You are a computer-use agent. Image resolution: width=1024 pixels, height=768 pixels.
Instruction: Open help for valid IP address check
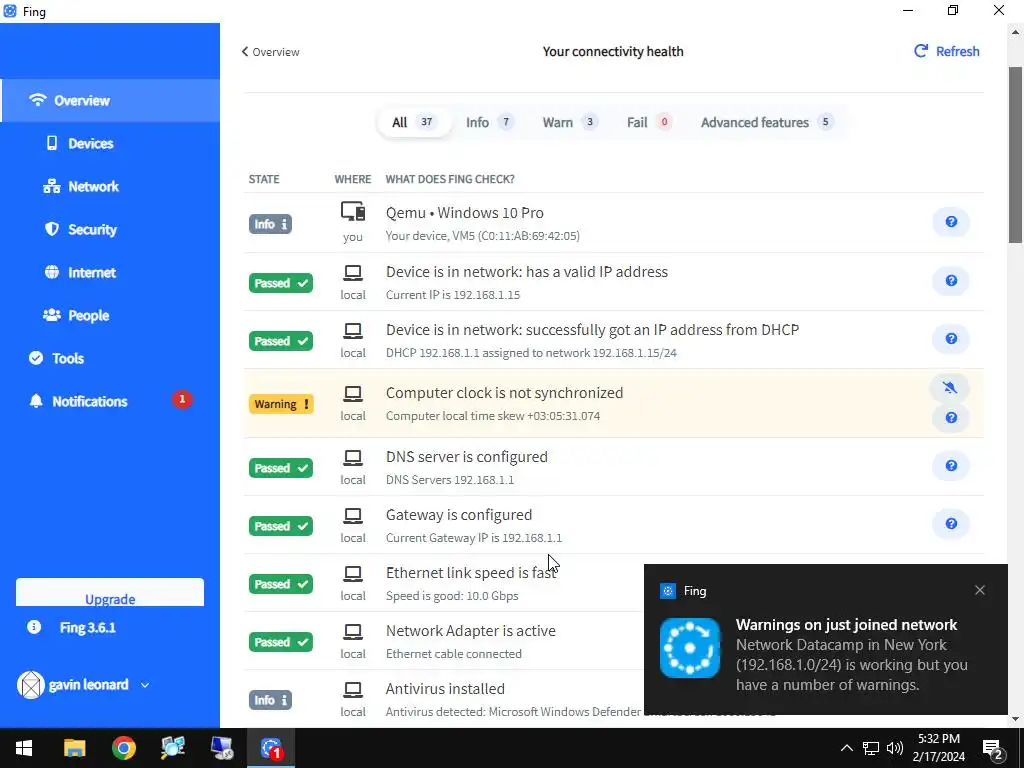[951, 281]
